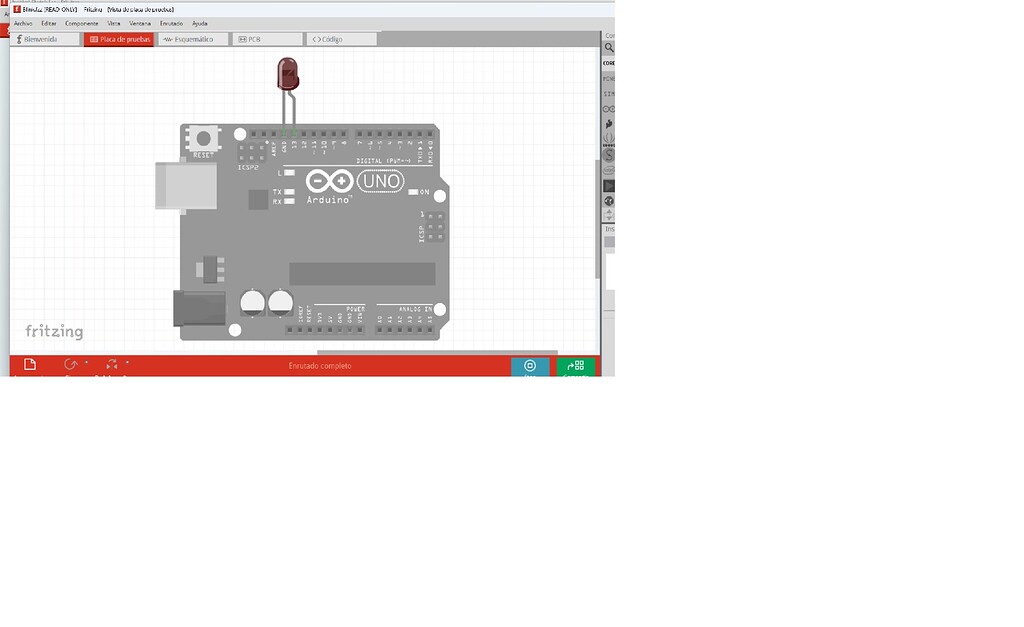Select the CORE parts bin
This screenshot has width=1024, height=627.
(x=609, y=63)
